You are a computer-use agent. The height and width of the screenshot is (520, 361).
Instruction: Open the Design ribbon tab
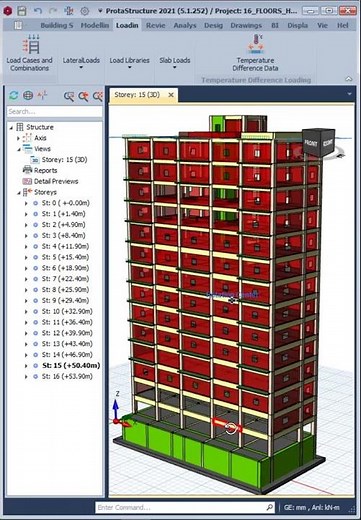coord(213,25)
